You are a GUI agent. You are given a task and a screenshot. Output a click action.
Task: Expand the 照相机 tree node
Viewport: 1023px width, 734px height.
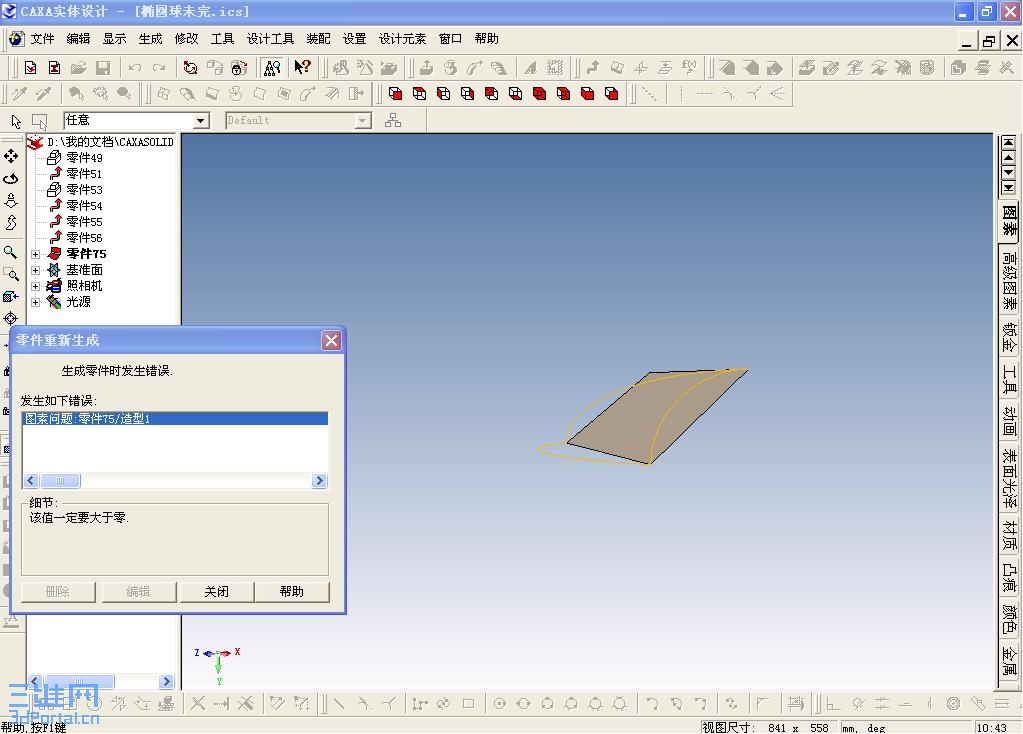[x=36, y=286]
